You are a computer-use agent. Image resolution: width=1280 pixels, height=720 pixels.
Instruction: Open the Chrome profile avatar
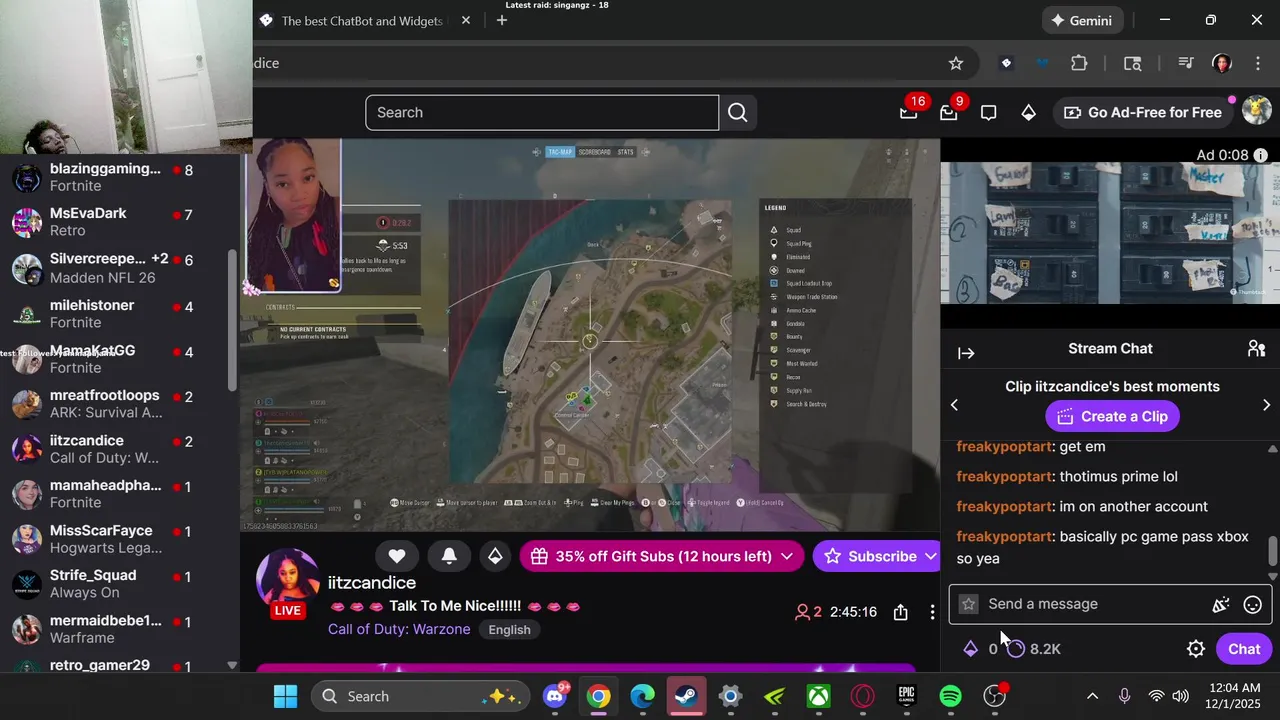1221,63
